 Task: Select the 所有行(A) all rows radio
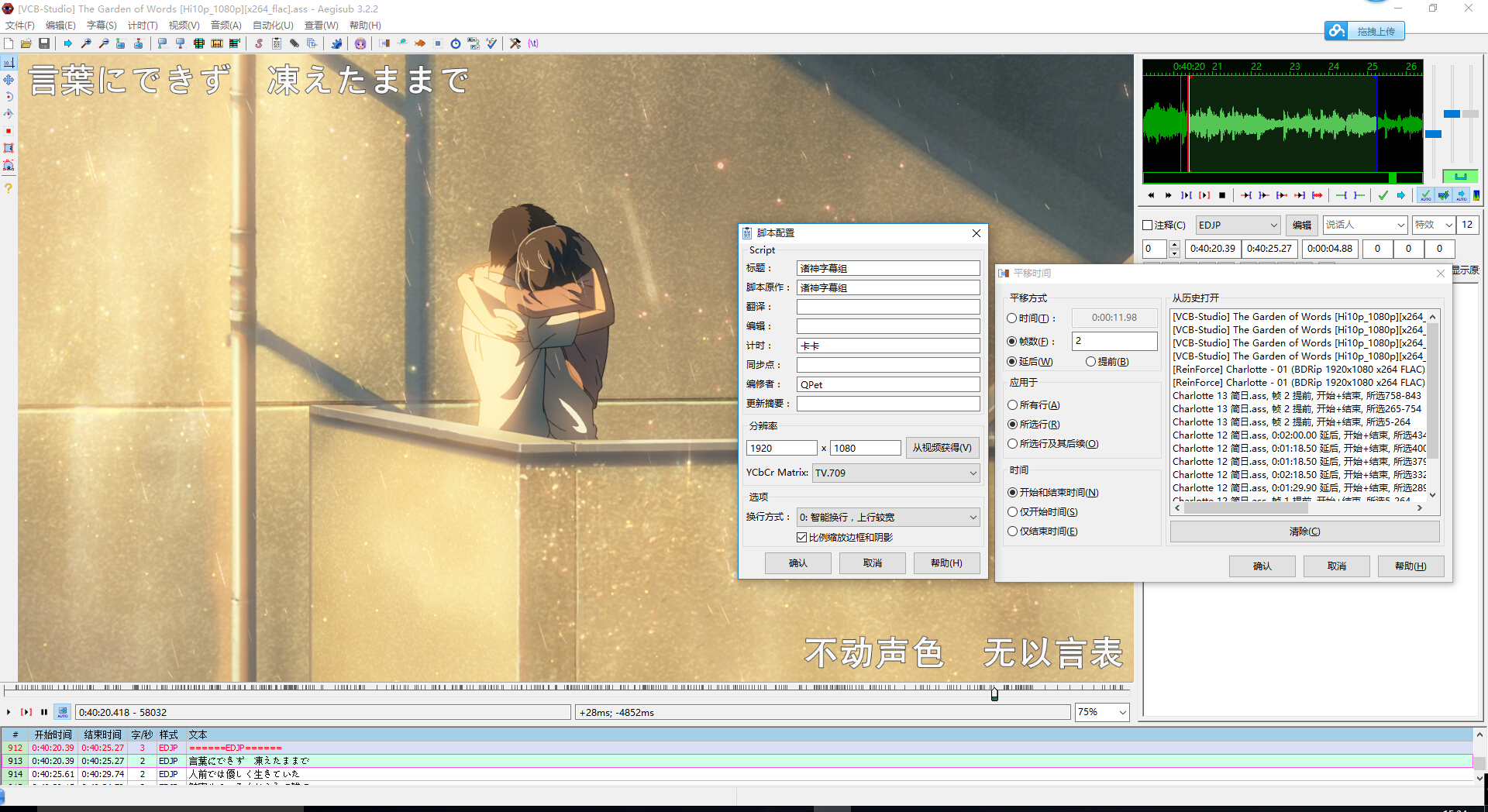(1012, 405)
